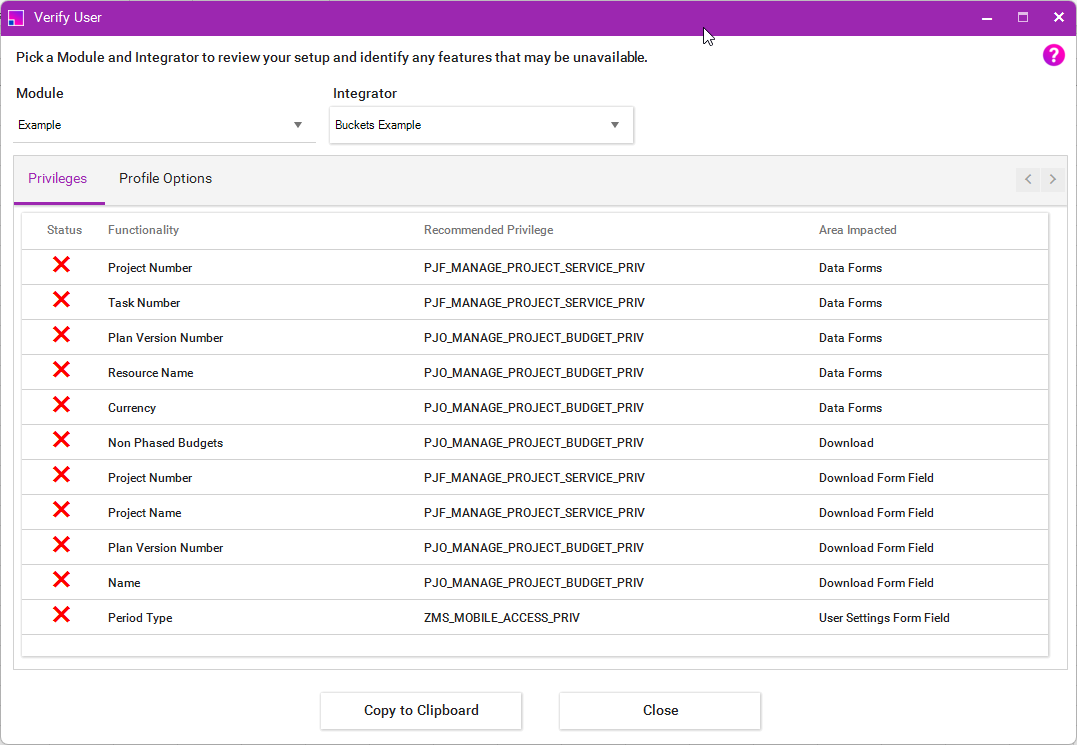Select the Privileges tab

click(x=58, y=179)
